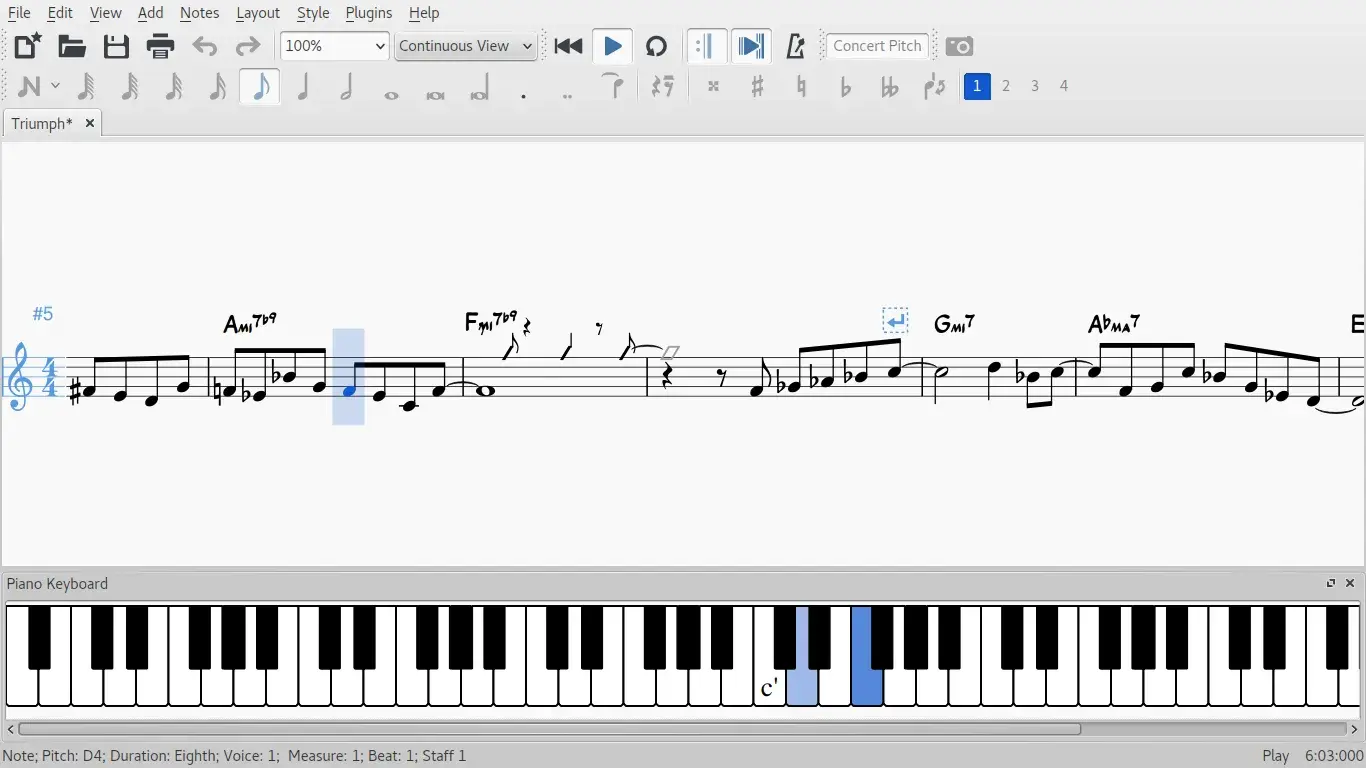
Task: Apply a flat accidental
Action: (845, 86)
